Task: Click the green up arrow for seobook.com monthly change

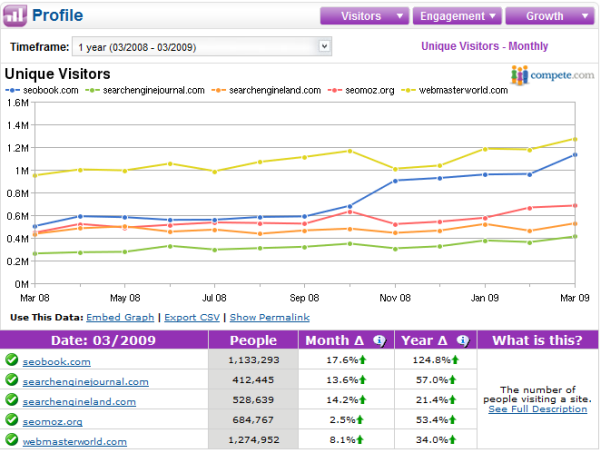Action: tap(362, 360)
